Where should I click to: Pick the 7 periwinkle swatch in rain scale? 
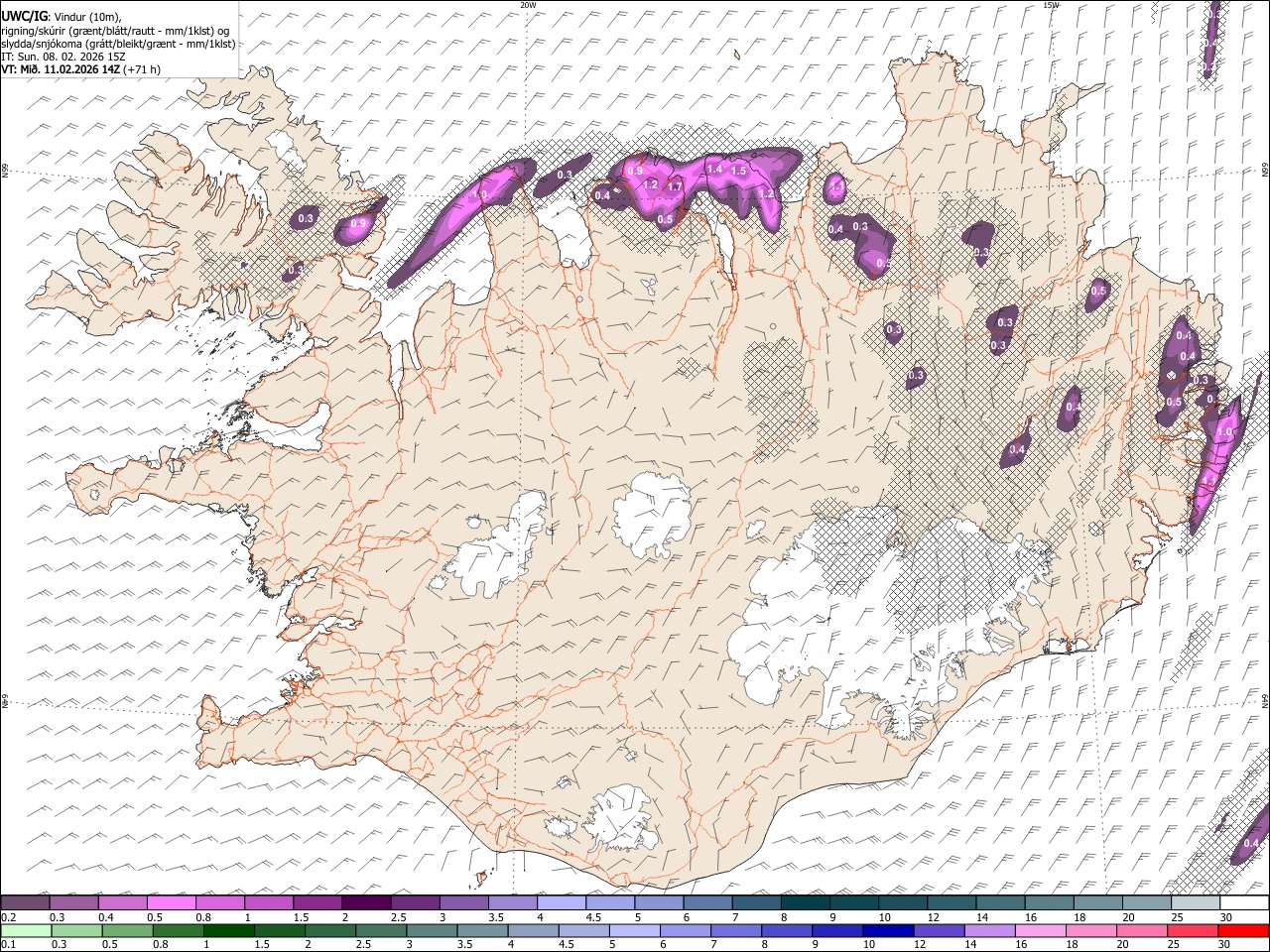[x=736, y=930]
